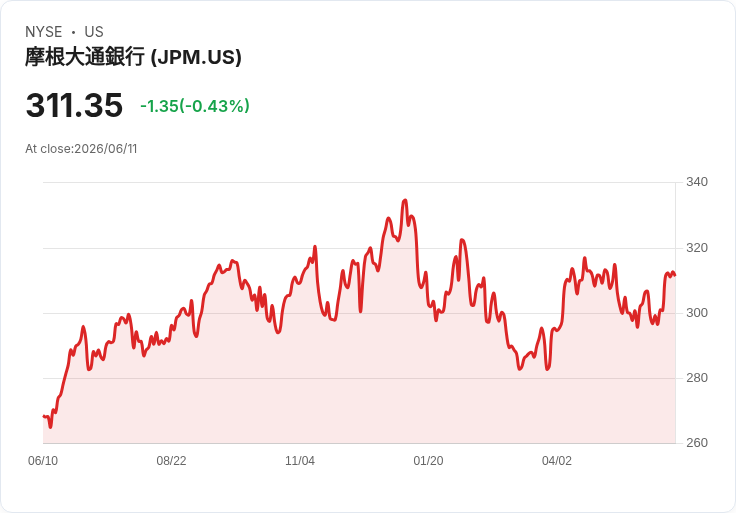Image resolution: width=736 pixels, height=513 pixels.
Task: Click the 280 price axis label
Action: tap(697, 377)
